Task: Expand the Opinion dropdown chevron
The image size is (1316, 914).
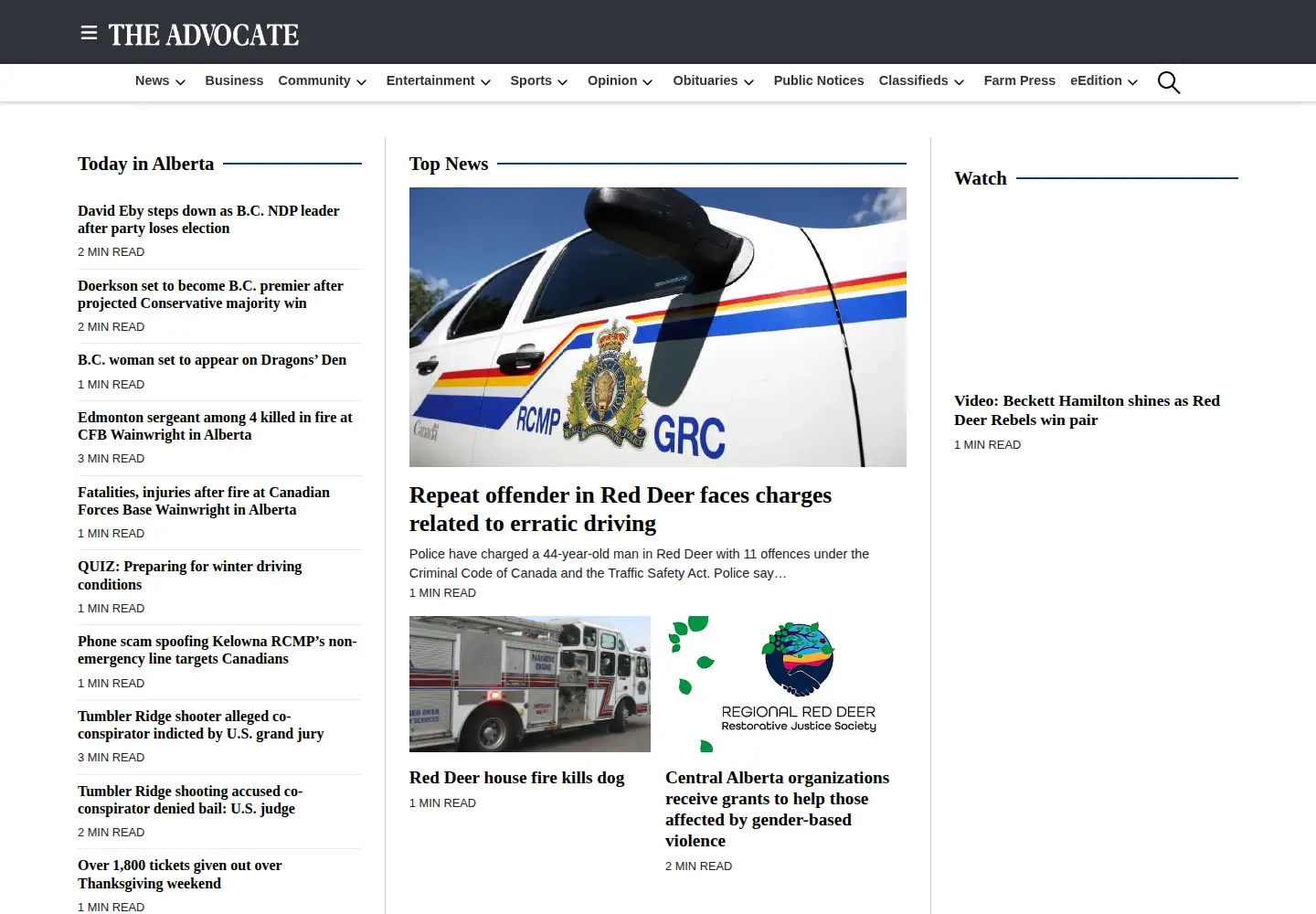Action: click(x=647, y=82)
